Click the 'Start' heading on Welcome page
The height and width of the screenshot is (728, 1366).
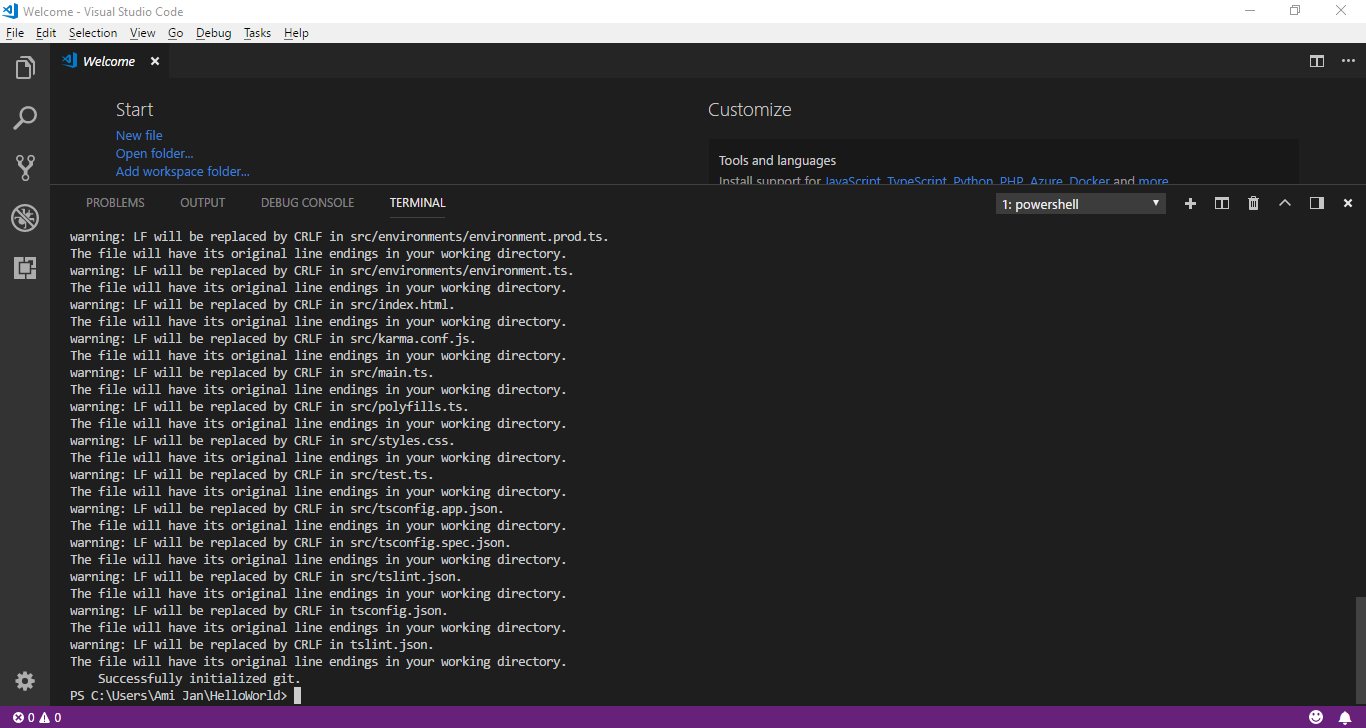coord(135,110)
